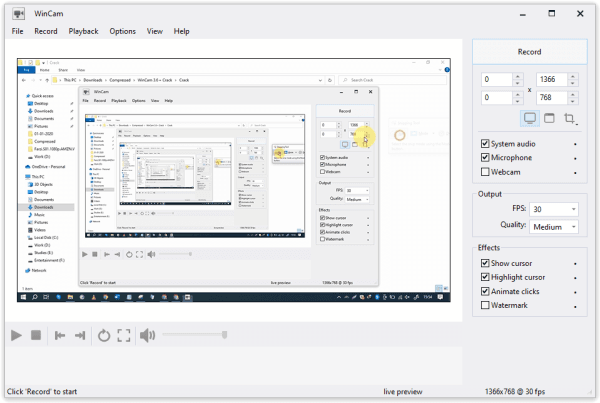The height and width of the screenshot is (403, 600).
Task: Click the height field containing 768
Action: tap(552, 98)
